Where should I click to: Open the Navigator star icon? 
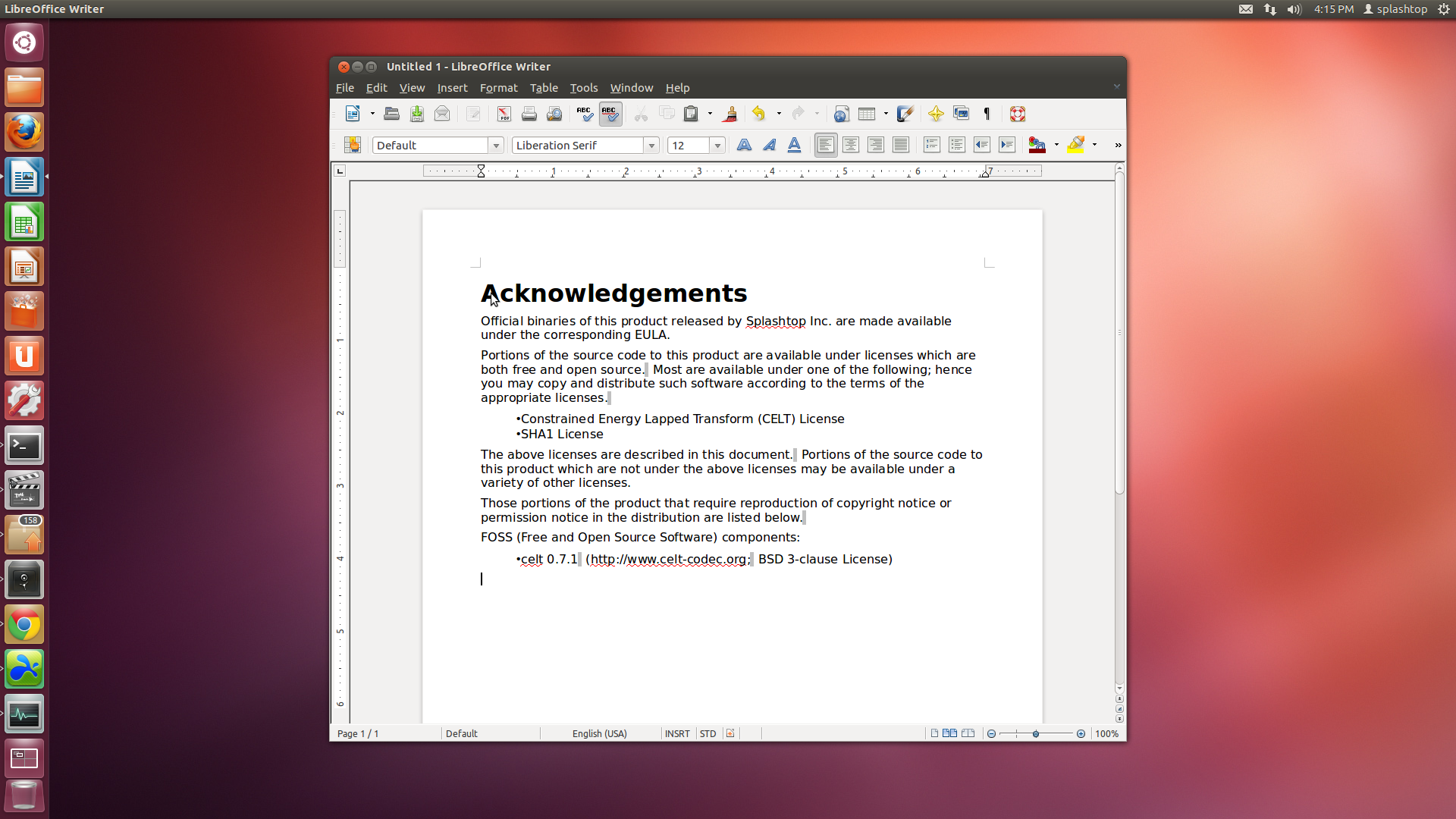click(x=936, y=114)
